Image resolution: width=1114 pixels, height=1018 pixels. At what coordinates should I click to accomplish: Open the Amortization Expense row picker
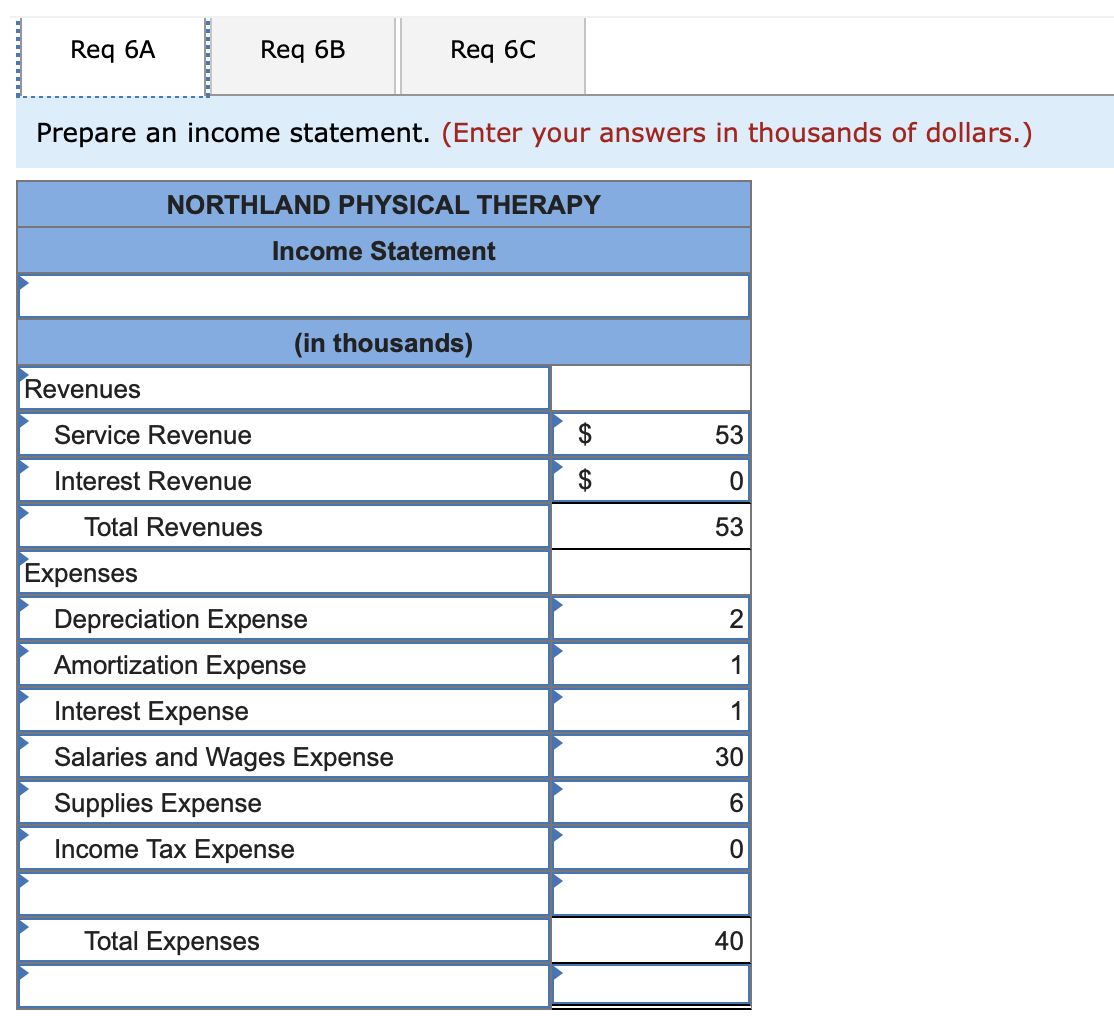click(x=22, y=653)
